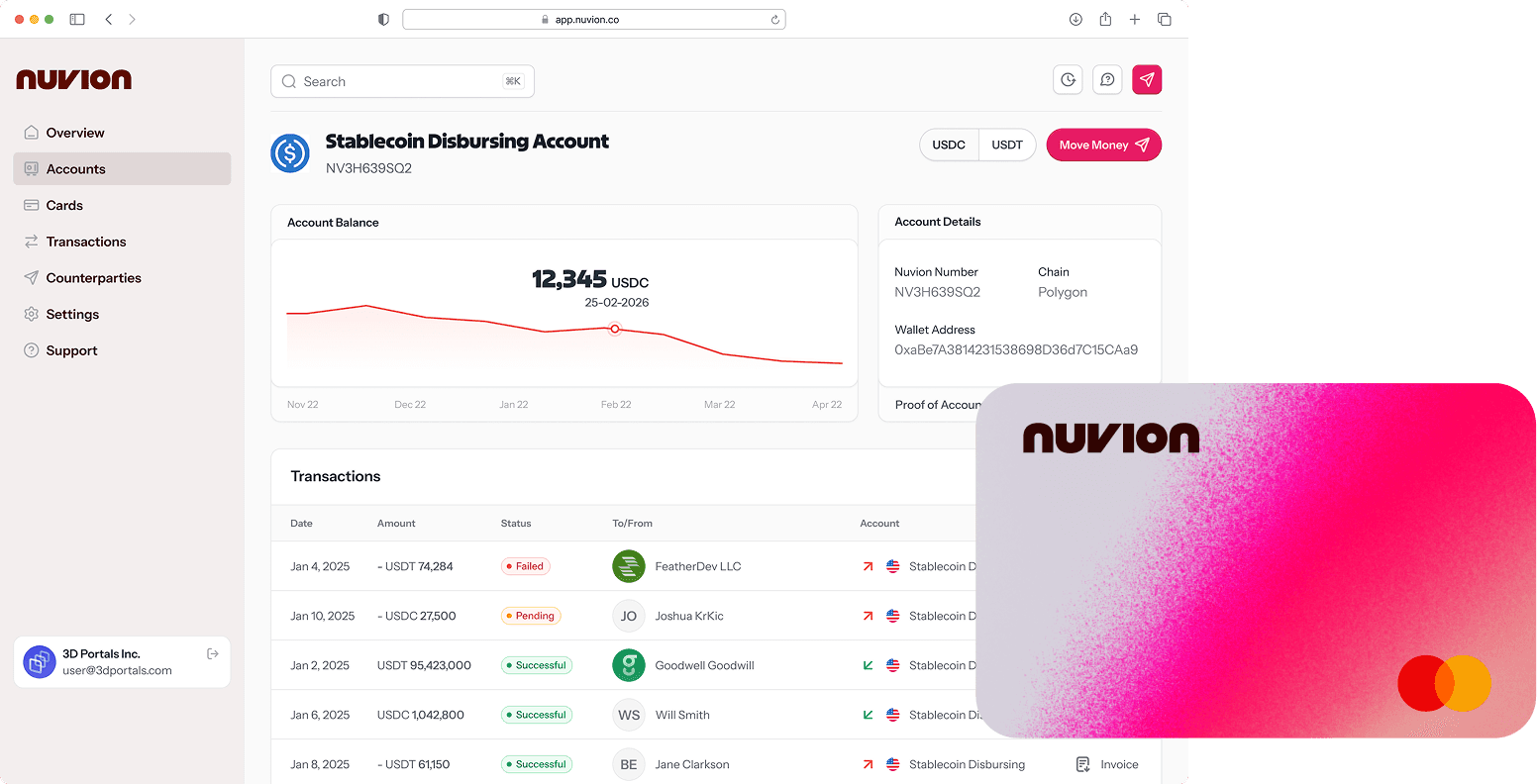The image size is (1537, 784).
Task: Switch to USDC currency
Action: coord(949,145)
